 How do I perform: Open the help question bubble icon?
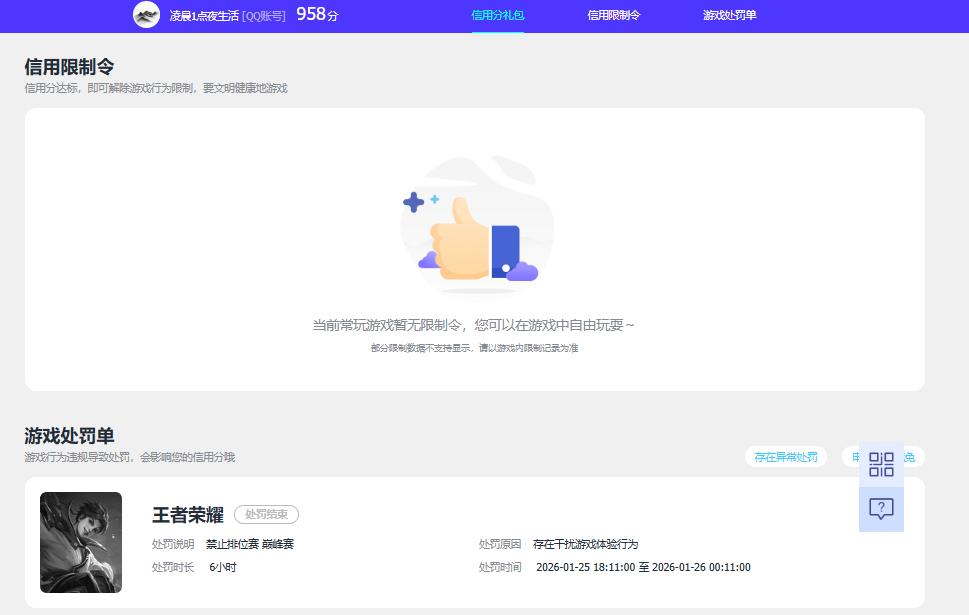pyautogui.click(x=881, y=509)
